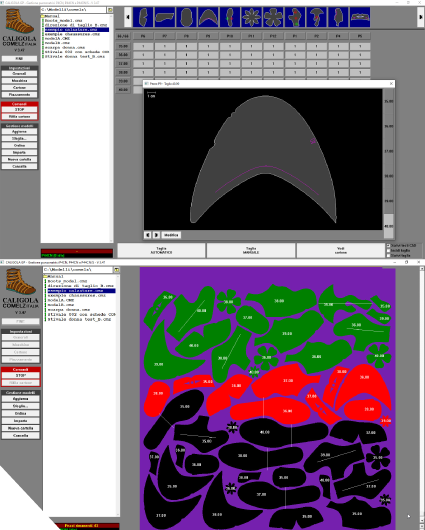The image size is (425, 530).
Task: Select size 37.00 in preview dialog size list
Action: (388, 151)
